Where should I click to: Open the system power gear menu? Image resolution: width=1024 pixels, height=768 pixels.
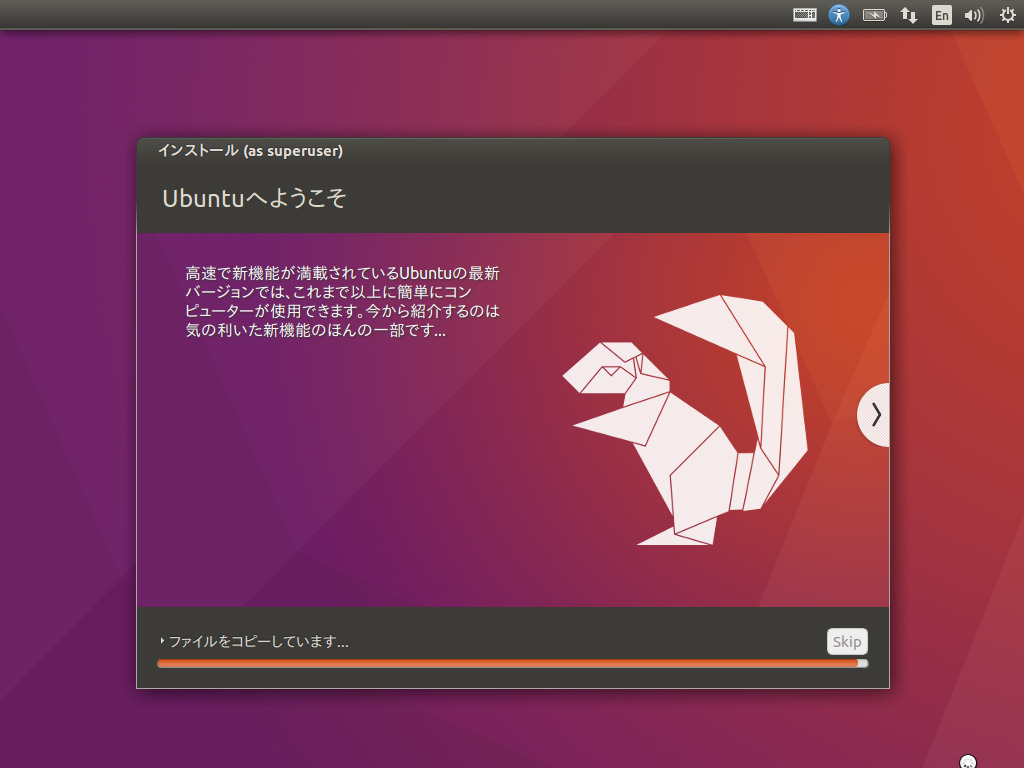pyautogui.click(x=1008, y=15)
